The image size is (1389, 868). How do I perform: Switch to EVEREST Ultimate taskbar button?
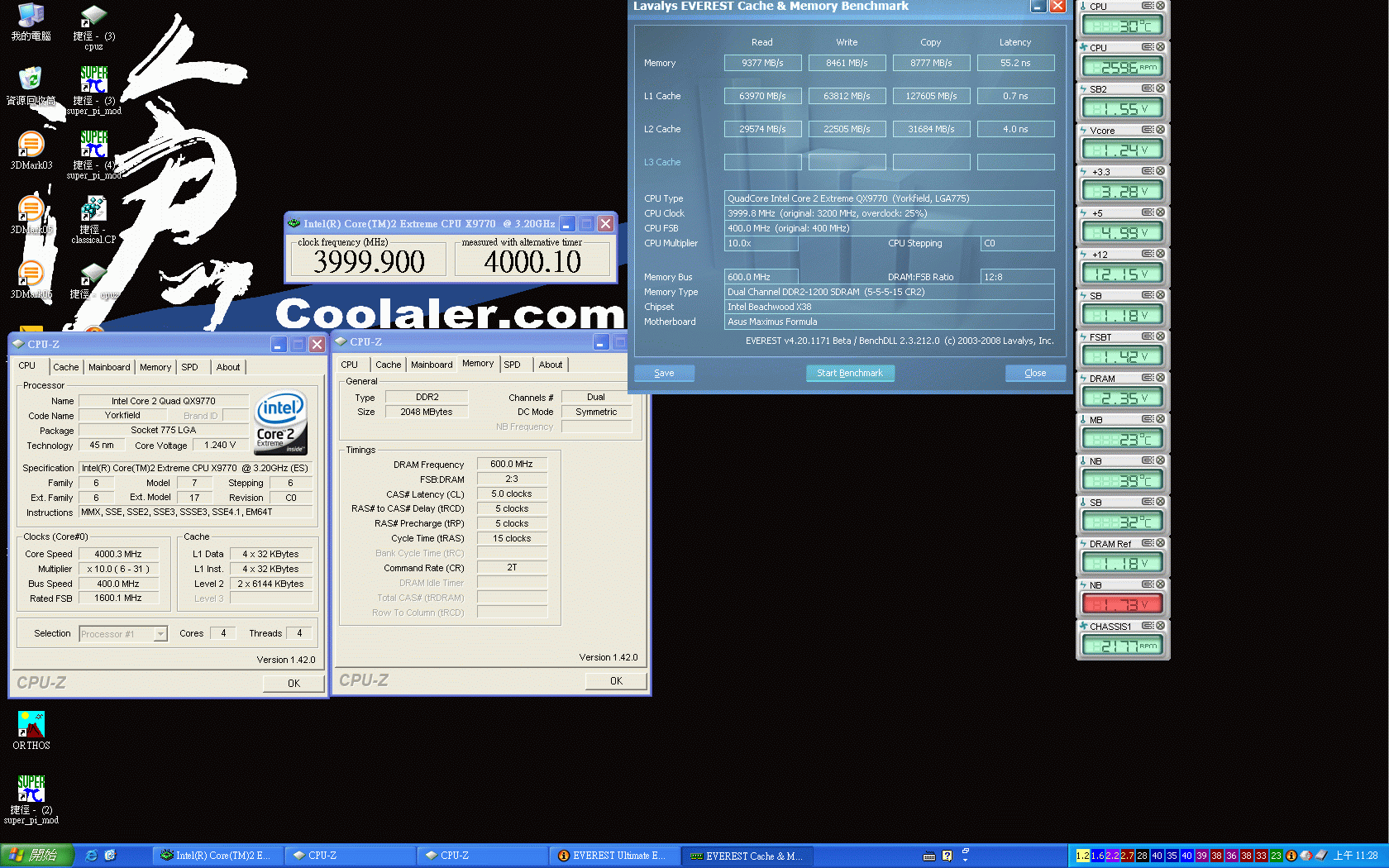tap(615, 856)
